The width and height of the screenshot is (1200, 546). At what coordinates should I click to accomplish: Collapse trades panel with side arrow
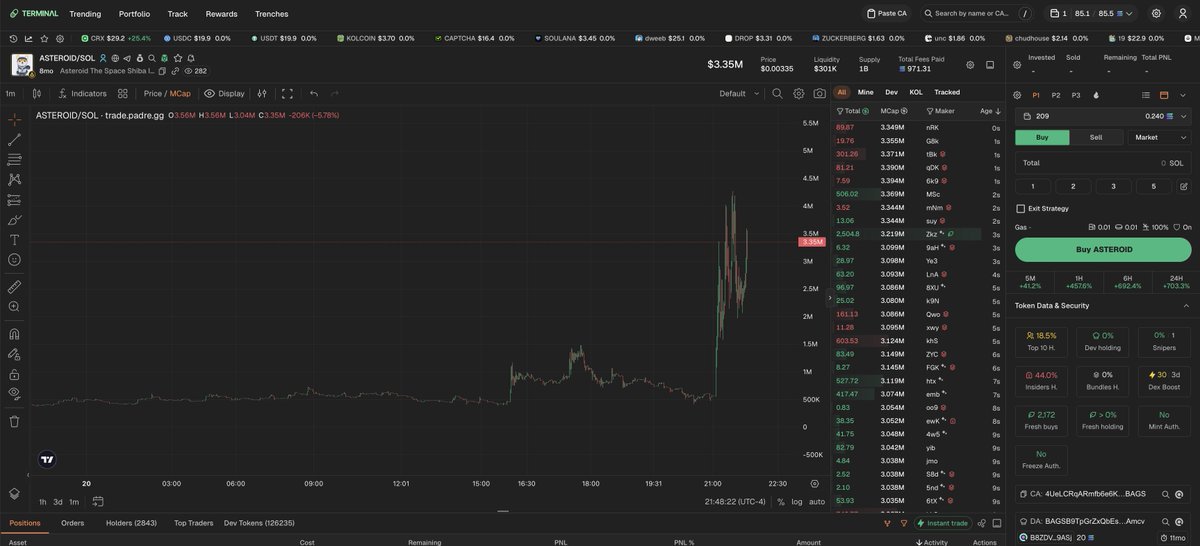click(828, 298)
